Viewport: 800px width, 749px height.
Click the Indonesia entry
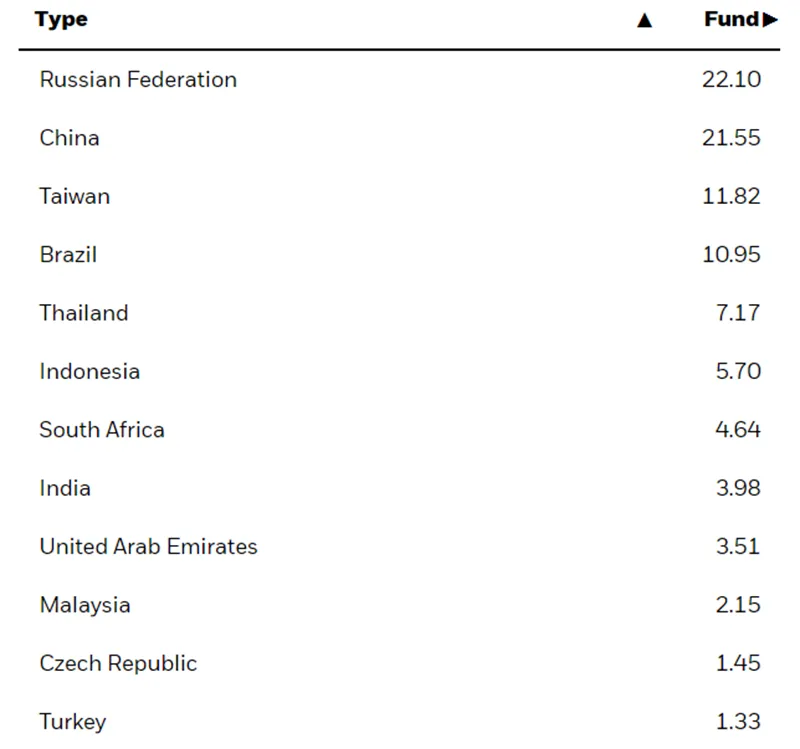coord(90,371)
